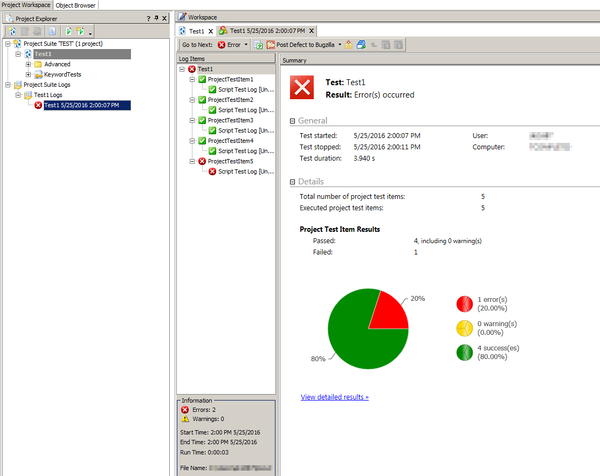The image size is (600, 476).
Task: Collapse Project Suite Logs node
Action: point(8,85)
